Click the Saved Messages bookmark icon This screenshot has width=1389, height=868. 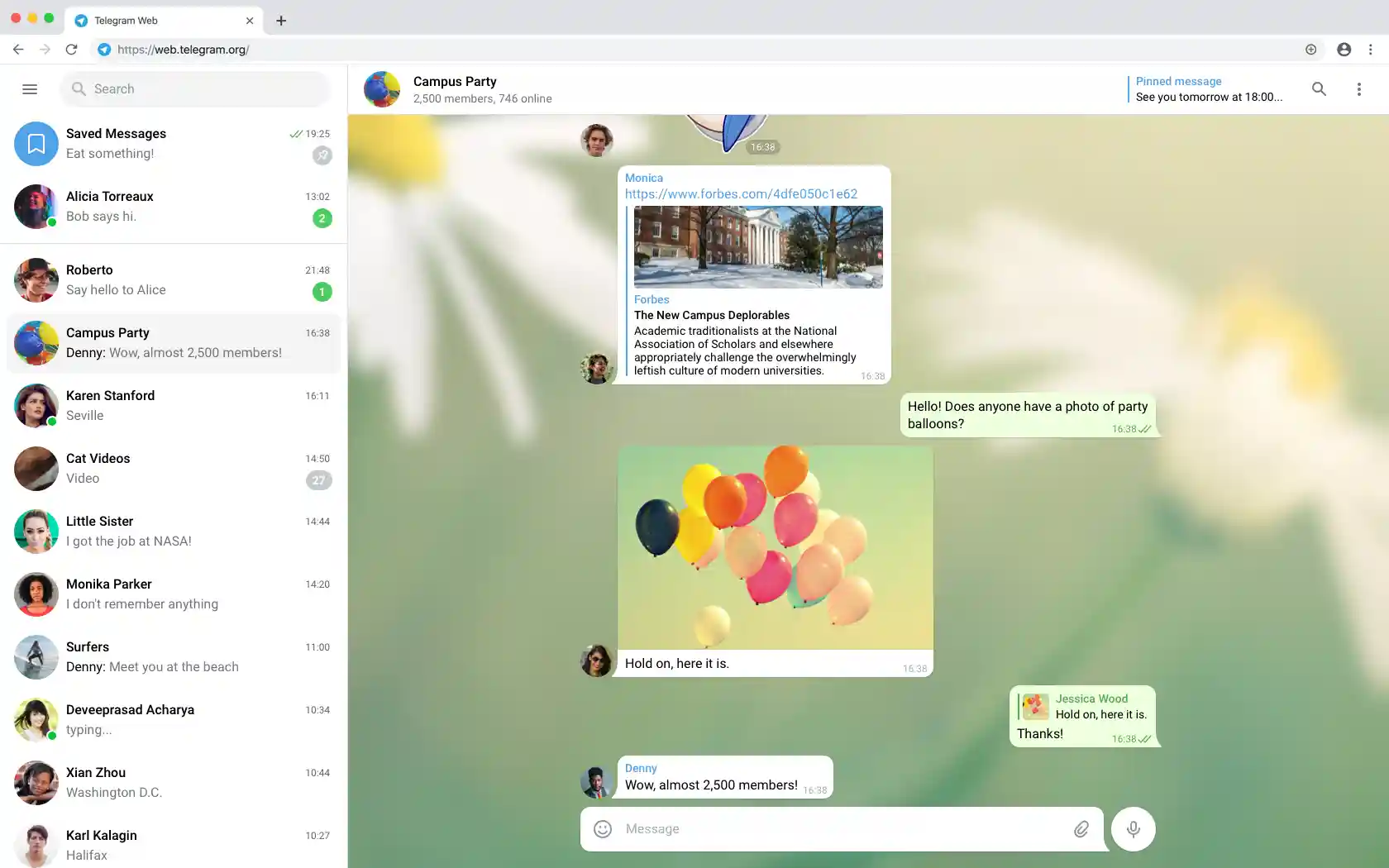point(36,143)
